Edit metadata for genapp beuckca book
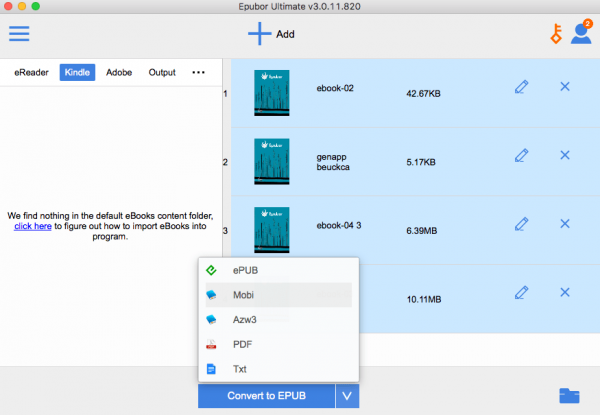The height and width of the screenshot is (415, 600). (521, 155)
